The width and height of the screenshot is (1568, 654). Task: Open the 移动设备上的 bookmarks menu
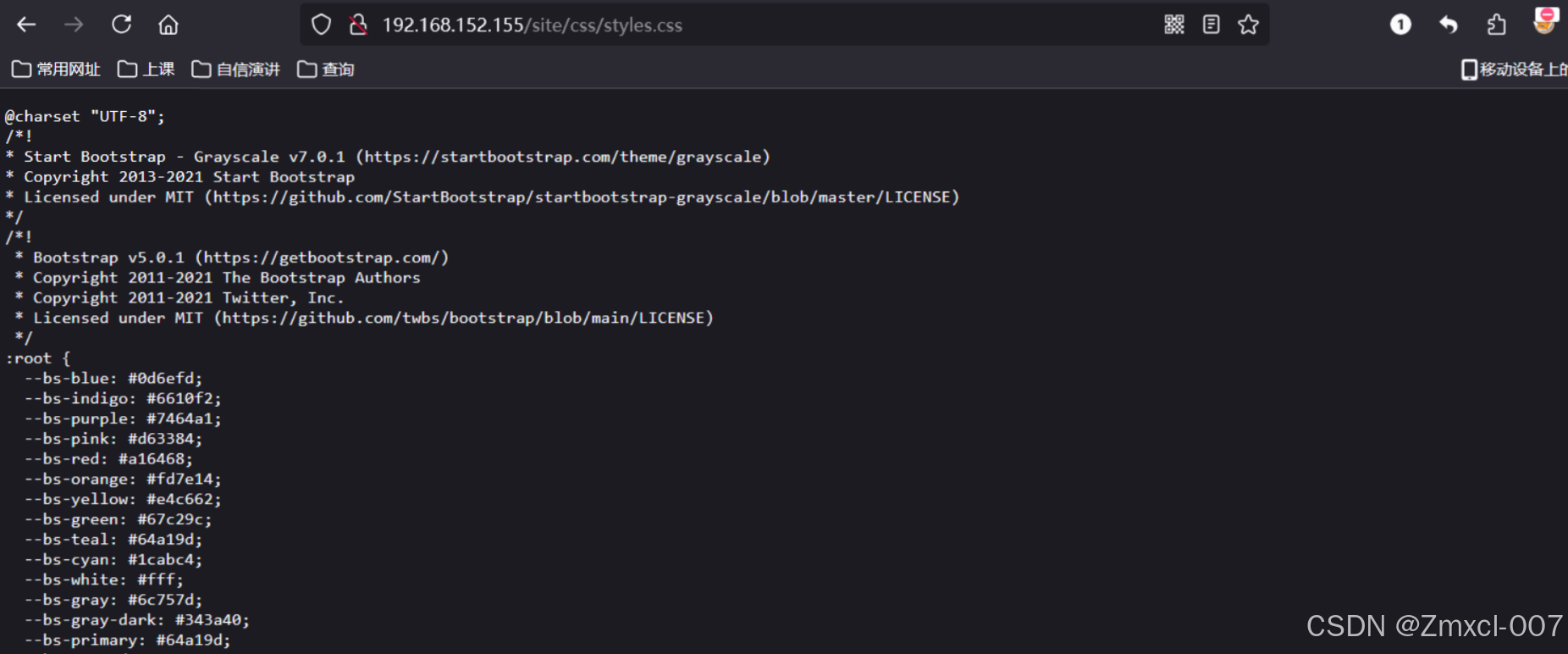[1516, 69]
